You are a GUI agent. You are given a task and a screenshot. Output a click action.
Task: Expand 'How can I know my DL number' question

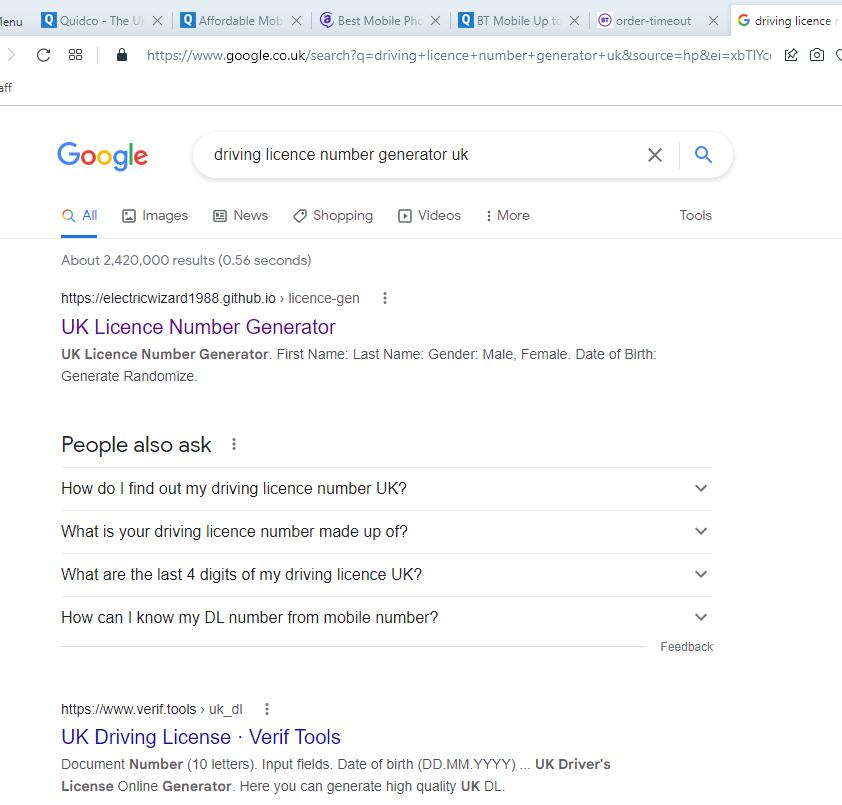click(x=387, y=618)
